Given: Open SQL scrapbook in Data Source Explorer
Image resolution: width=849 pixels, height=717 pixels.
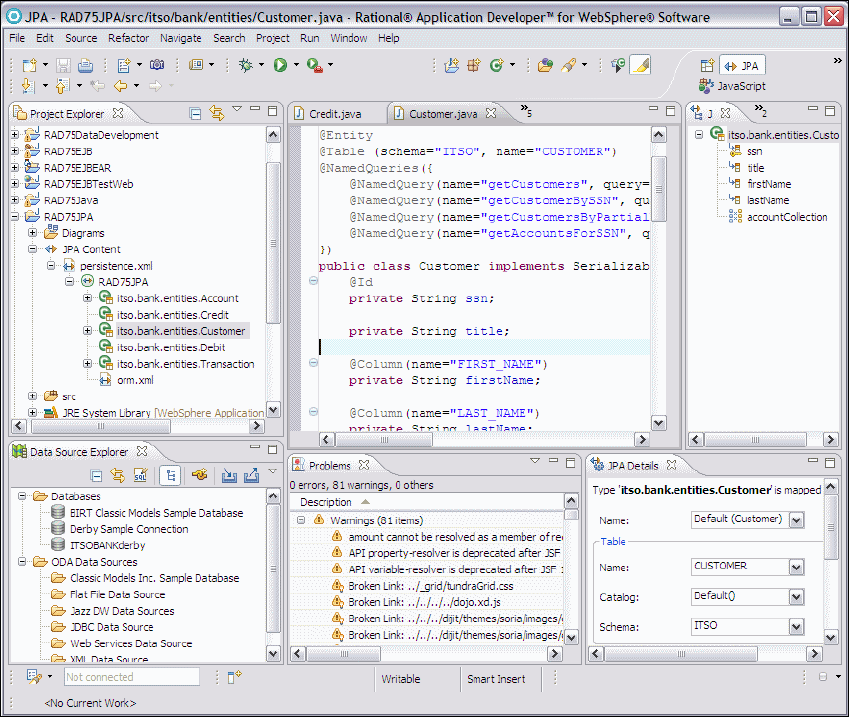Looking at the screenshot, I should click(x=141, y=475).
